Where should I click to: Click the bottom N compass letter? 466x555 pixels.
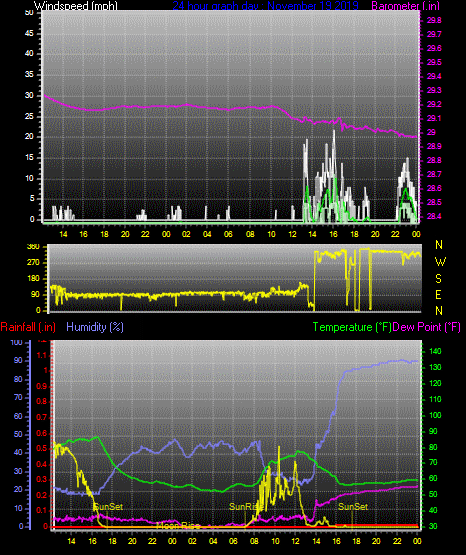(439, 311)
